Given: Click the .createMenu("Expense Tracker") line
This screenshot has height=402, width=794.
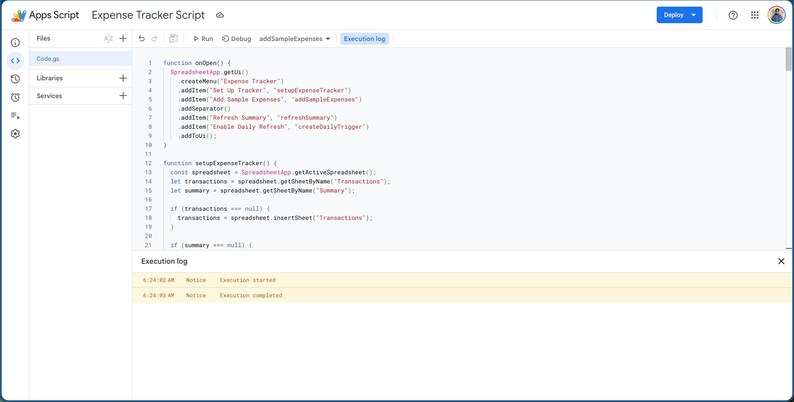Looking at the screenshot, I should (231, 82).
